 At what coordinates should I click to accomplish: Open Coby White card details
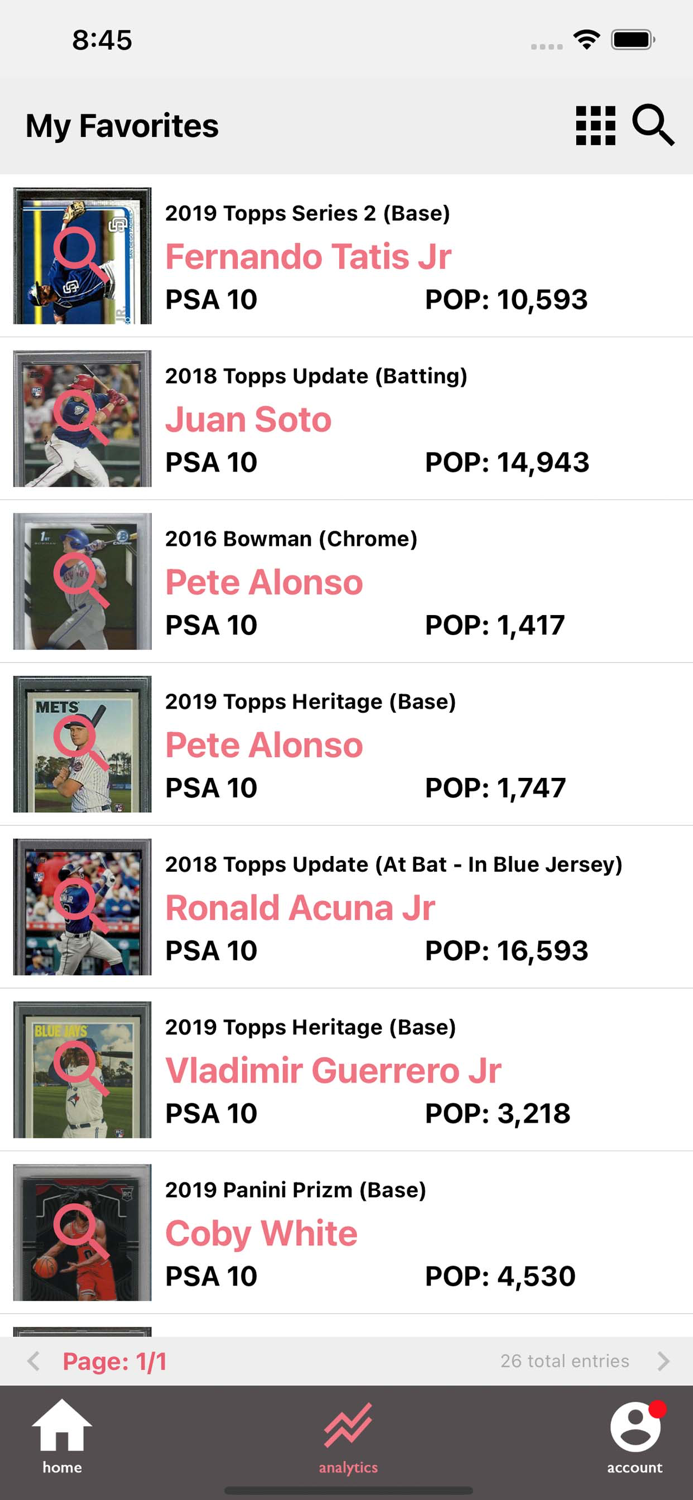click(261, 1234)
